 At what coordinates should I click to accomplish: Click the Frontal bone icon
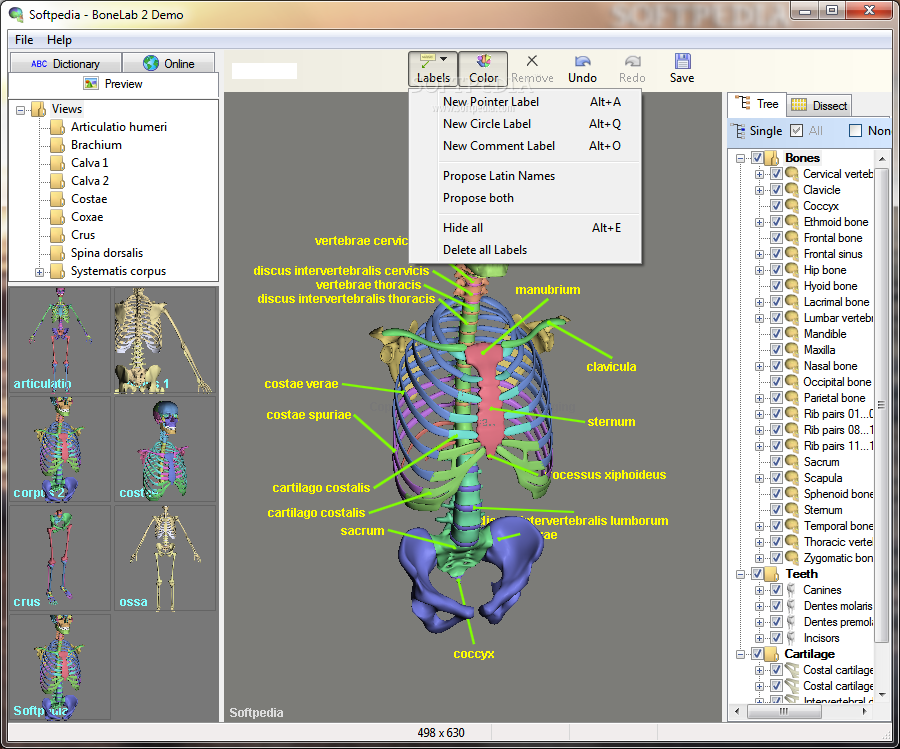point(792,238)
